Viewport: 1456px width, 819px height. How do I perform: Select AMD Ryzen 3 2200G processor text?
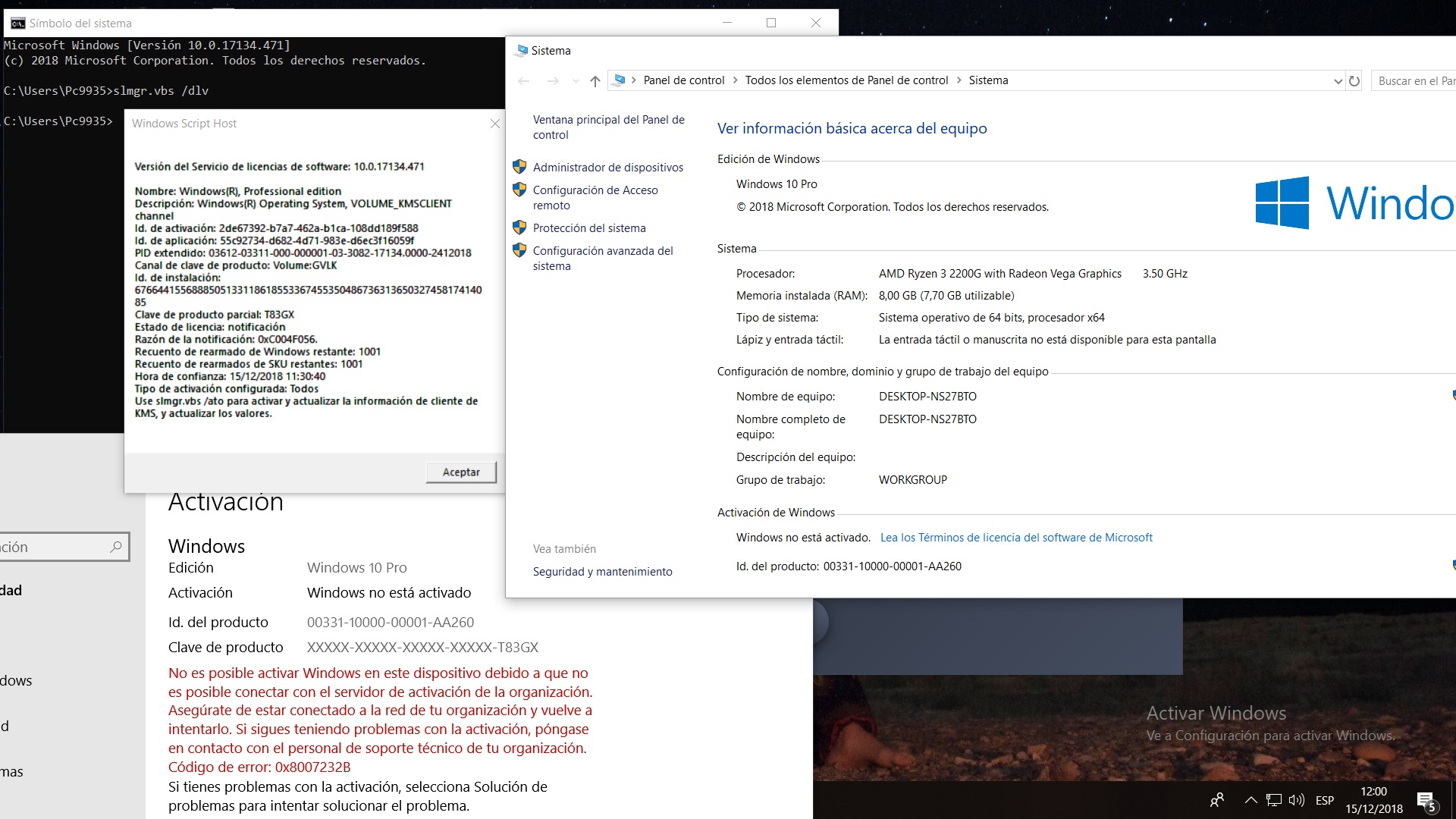tap(1000, 273)
